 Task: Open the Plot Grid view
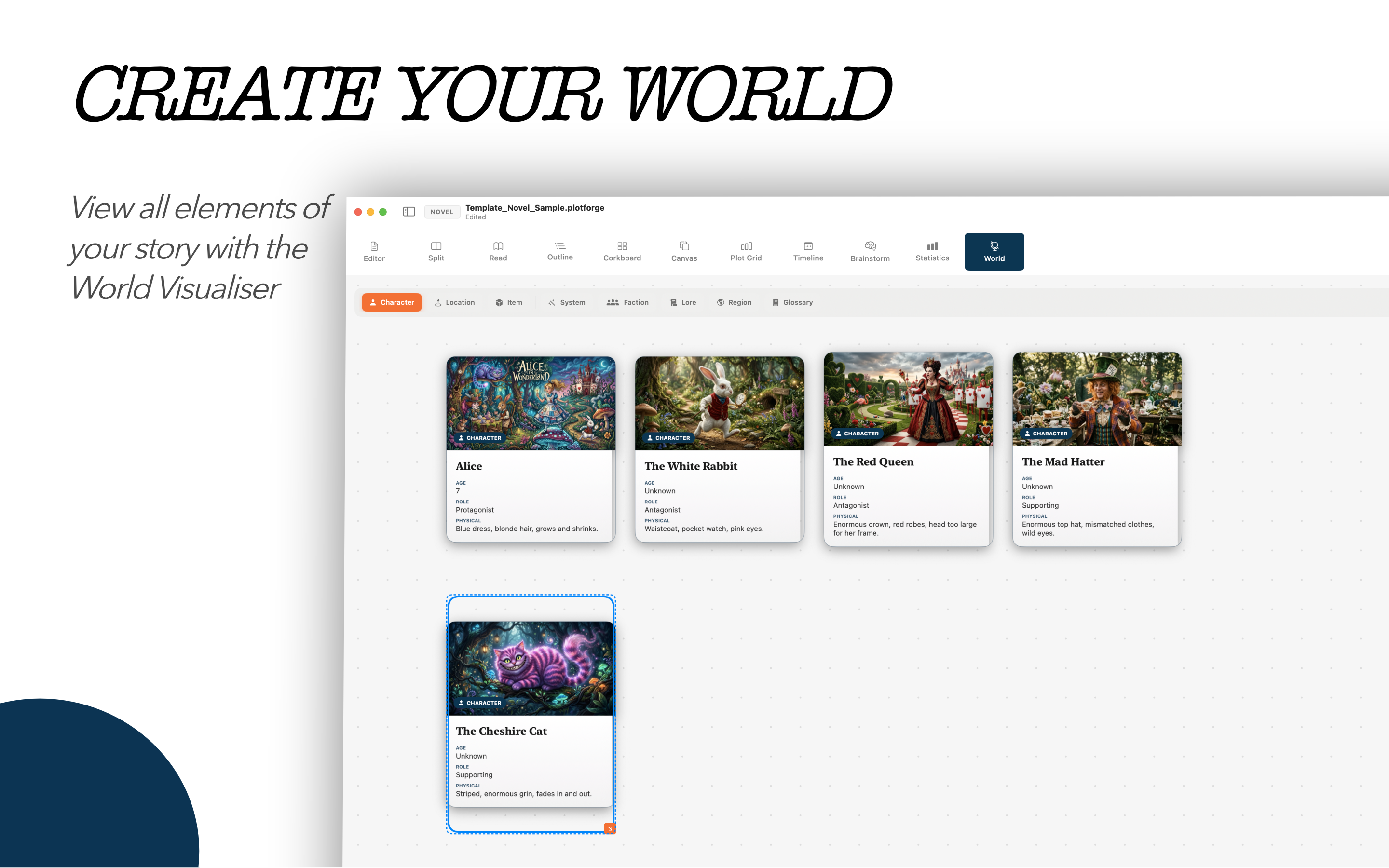(x=746, y=251)
